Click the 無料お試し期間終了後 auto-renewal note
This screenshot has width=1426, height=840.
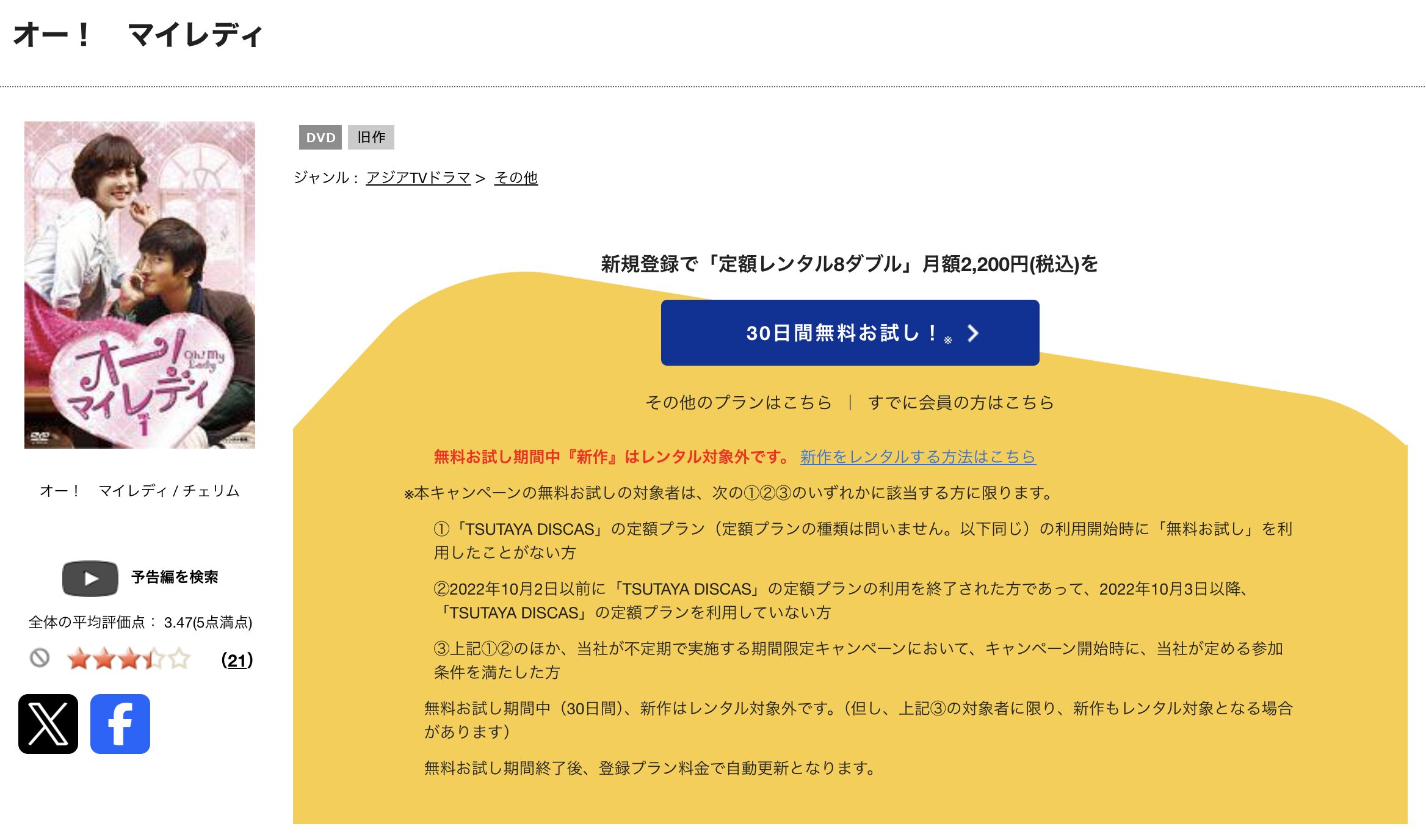point(651,768)
